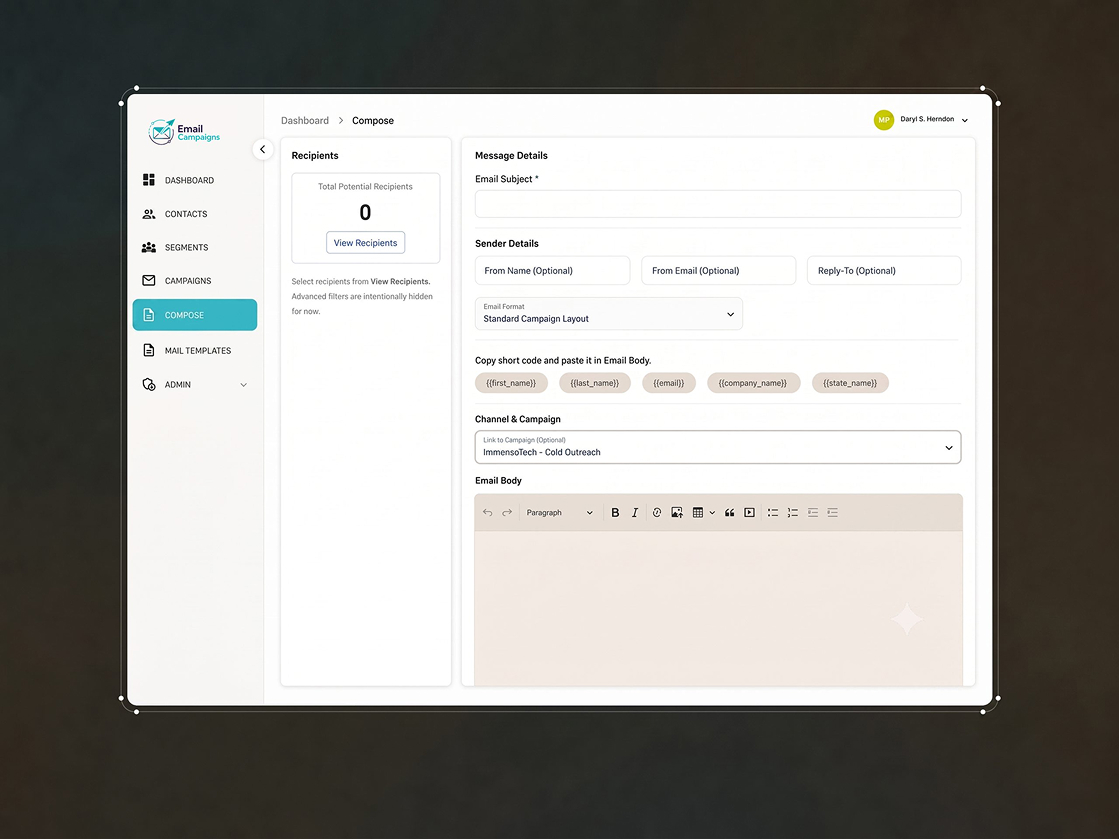Copy the {{company_name}} short code
This screenshot has height=839, width=1119.
tap(754, 383)
